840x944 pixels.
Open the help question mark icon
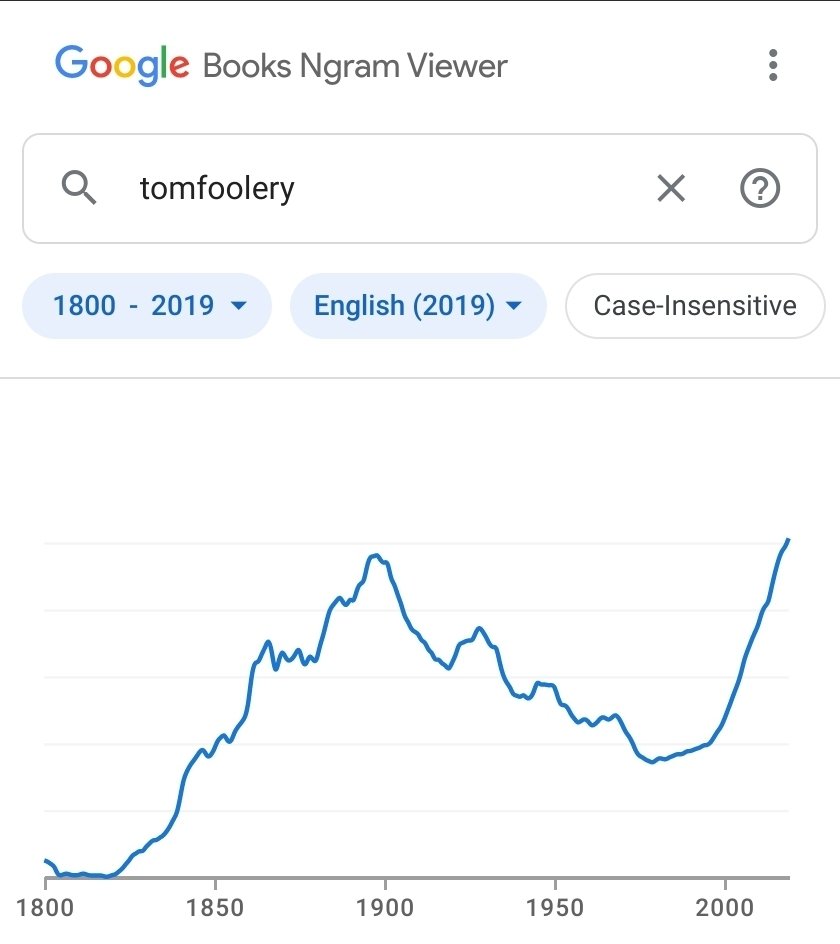[760, 188]
